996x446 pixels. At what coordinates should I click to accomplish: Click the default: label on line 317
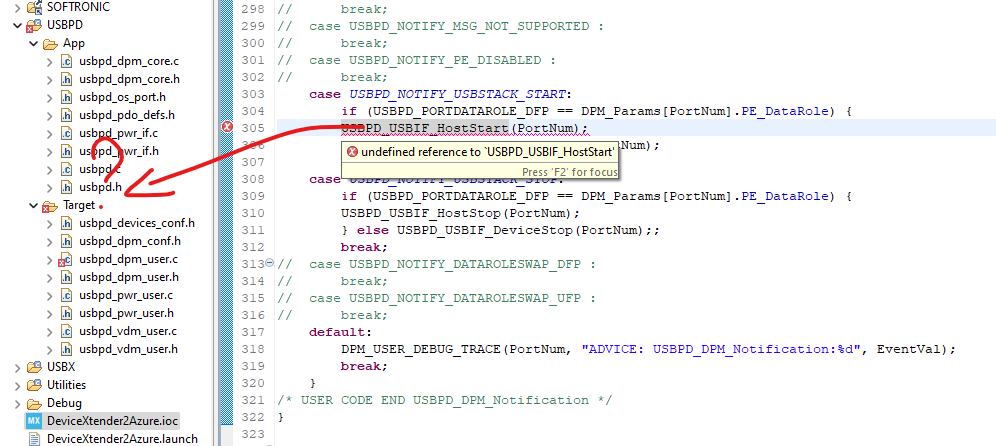339,332
